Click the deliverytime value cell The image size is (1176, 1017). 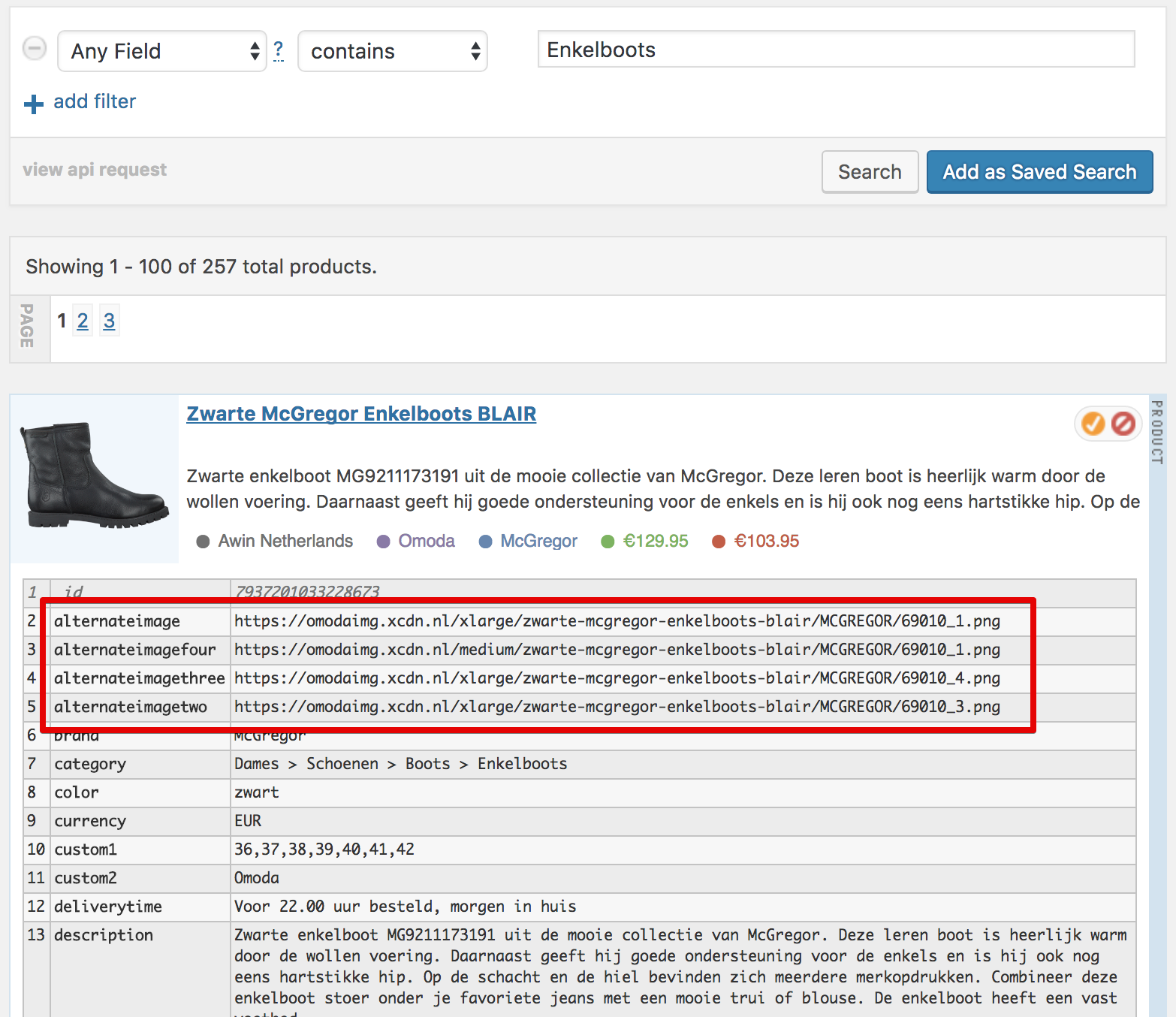click(683, 907)
